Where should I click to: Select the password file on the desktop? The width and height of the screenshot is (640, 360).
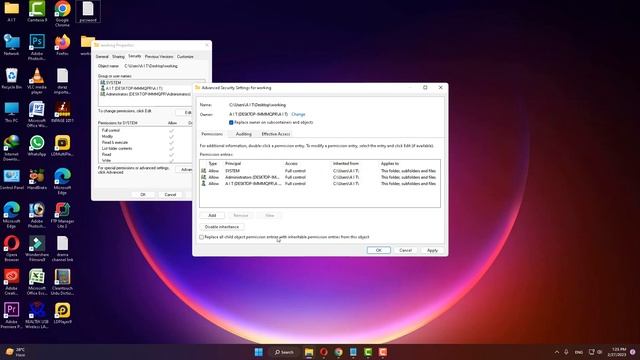pyautogui.click(x=88, y=11)
